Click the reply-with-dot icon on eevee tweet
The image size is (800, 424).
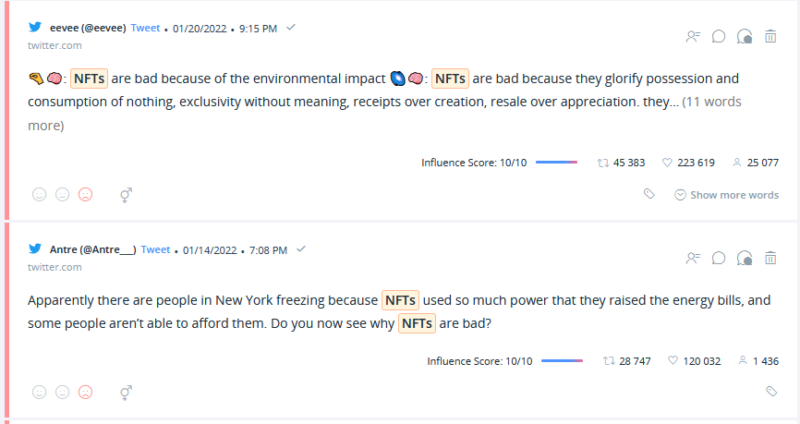coord(744,37)
